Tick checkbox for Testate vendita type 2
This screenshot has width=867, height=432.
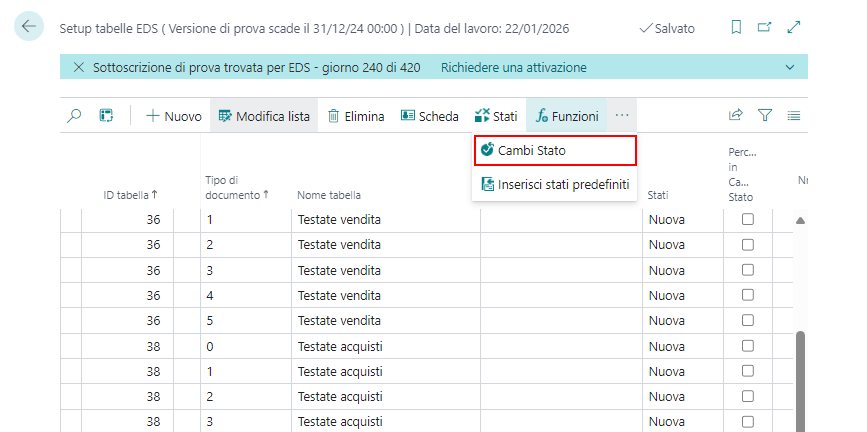tap(748, 244)
